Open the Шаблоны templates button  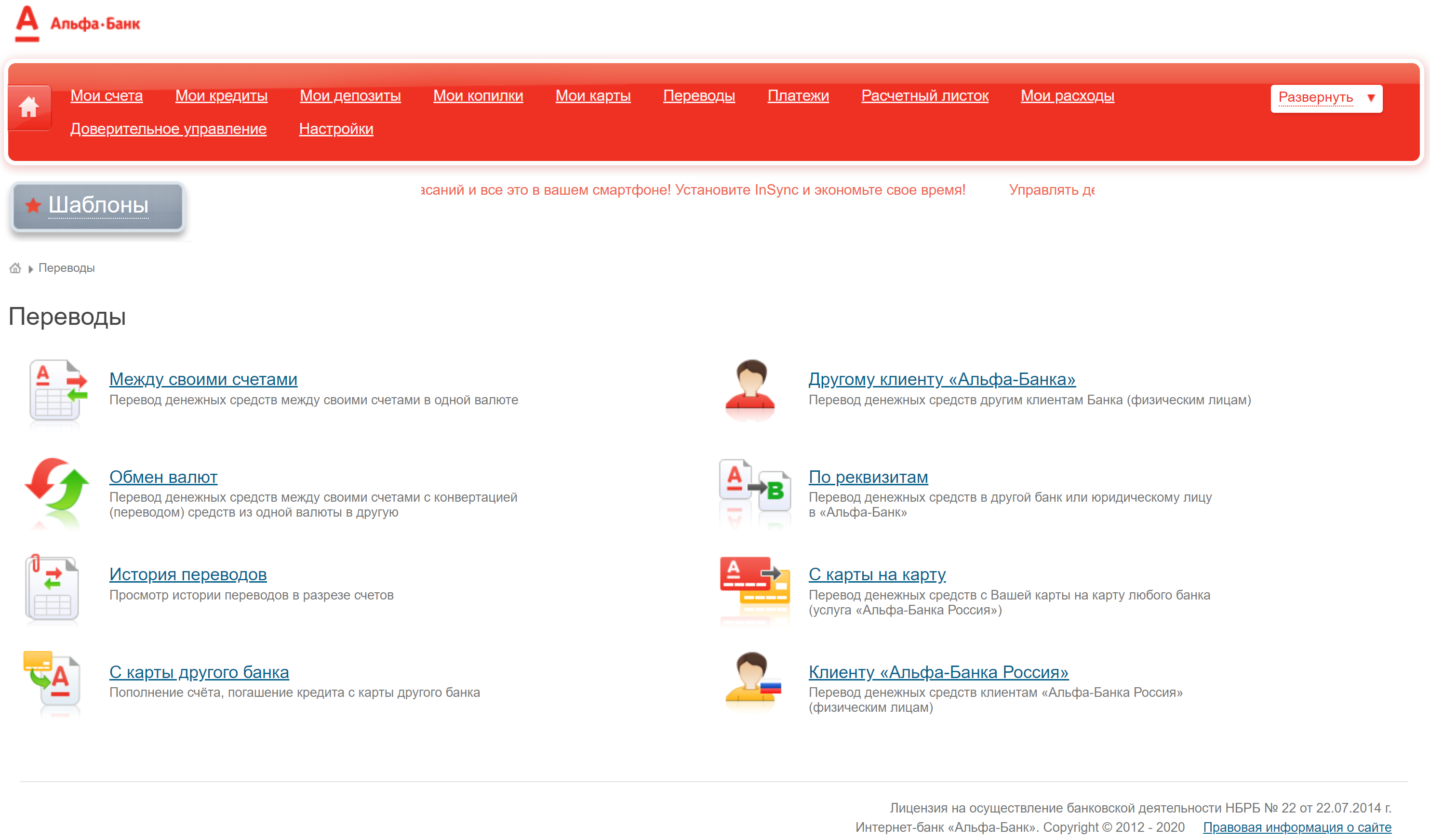point(98,207)
